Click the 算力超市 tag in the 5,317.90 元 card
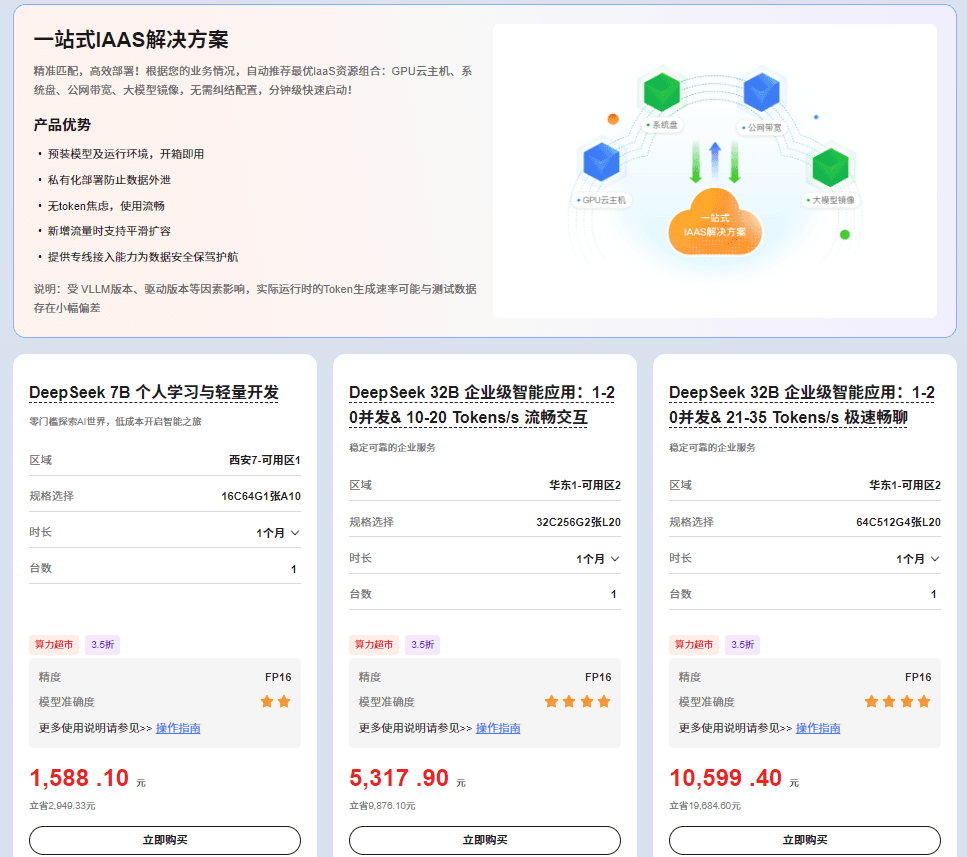 pos(374,644)
